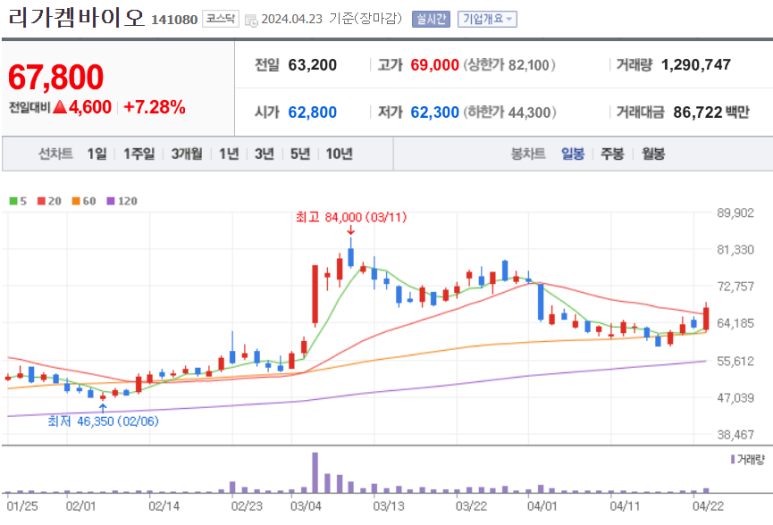Viewport: 773px width, 525px height.
Task: Click the purple 120-day moving average swatch
Action: [111, 201]
